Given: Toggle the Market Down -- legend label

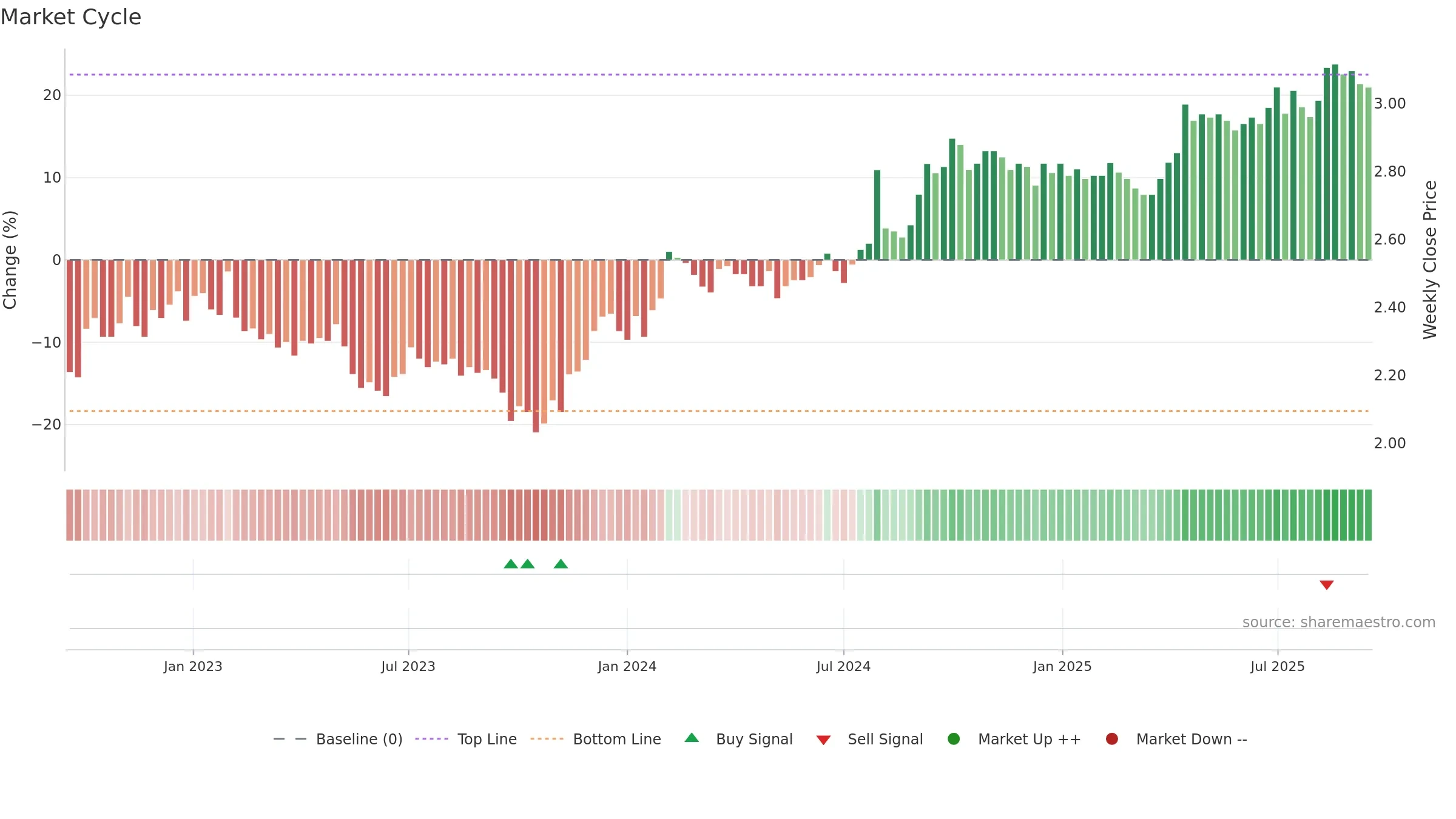Looking at the screenshot, I should [x=1191, y=739].
